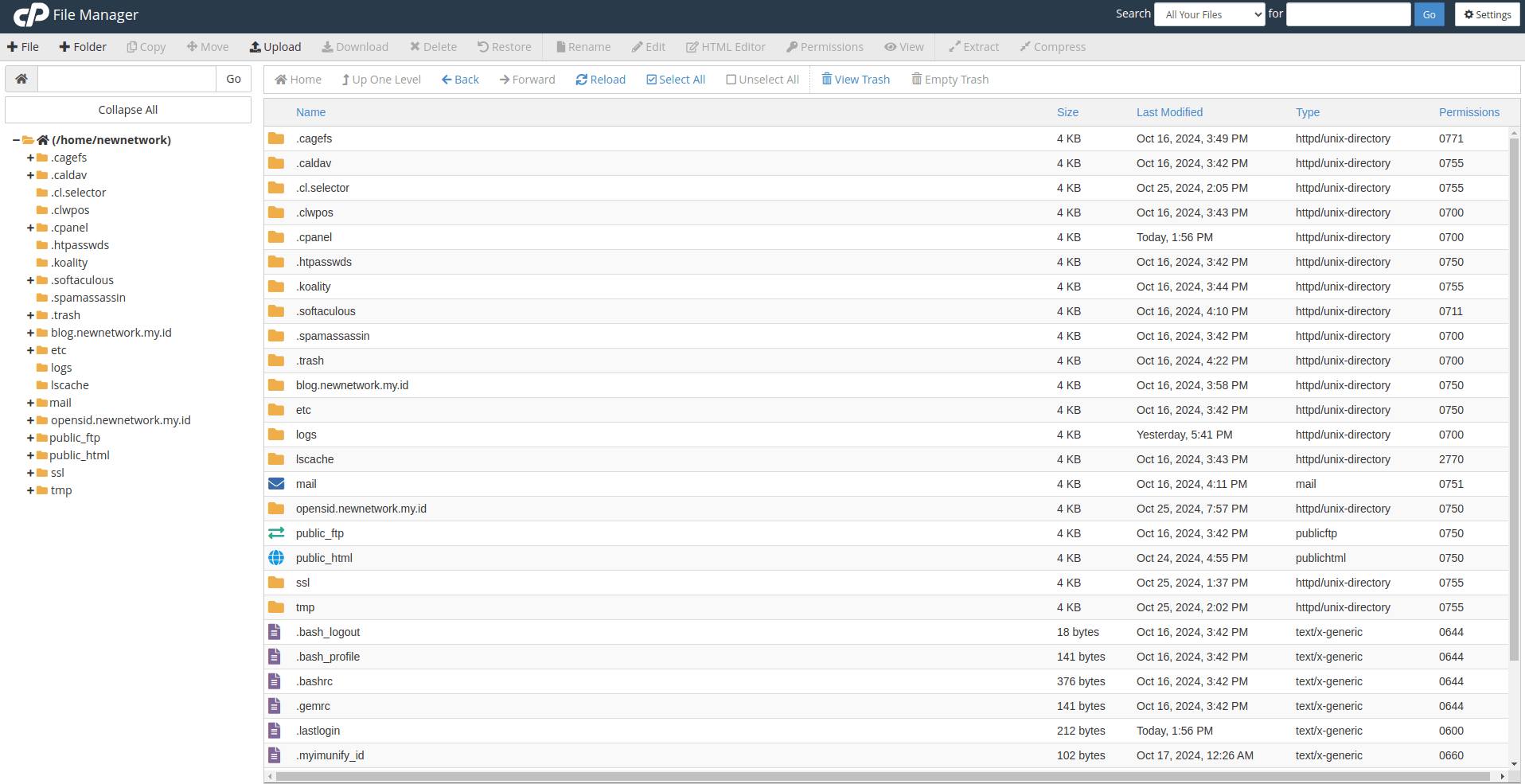Open the HTML Editor tool

point(725,46)
